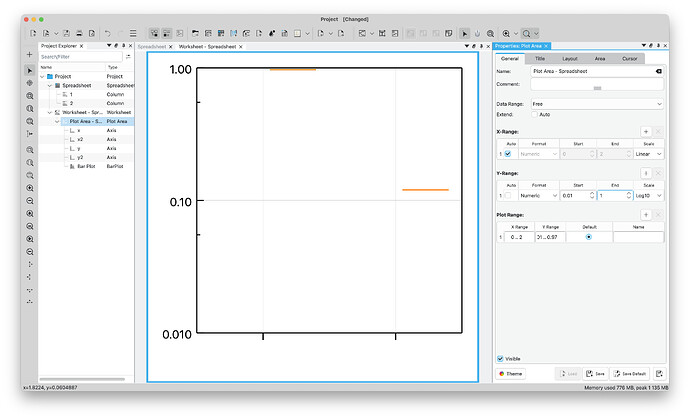This screenshot has width=690, height=419.
Task: Open the Data Range dropdown
Action: [597, 103]
